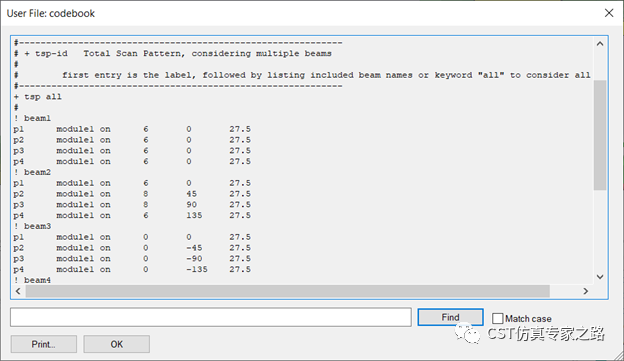Confirm with the OK button

point(117,344)
